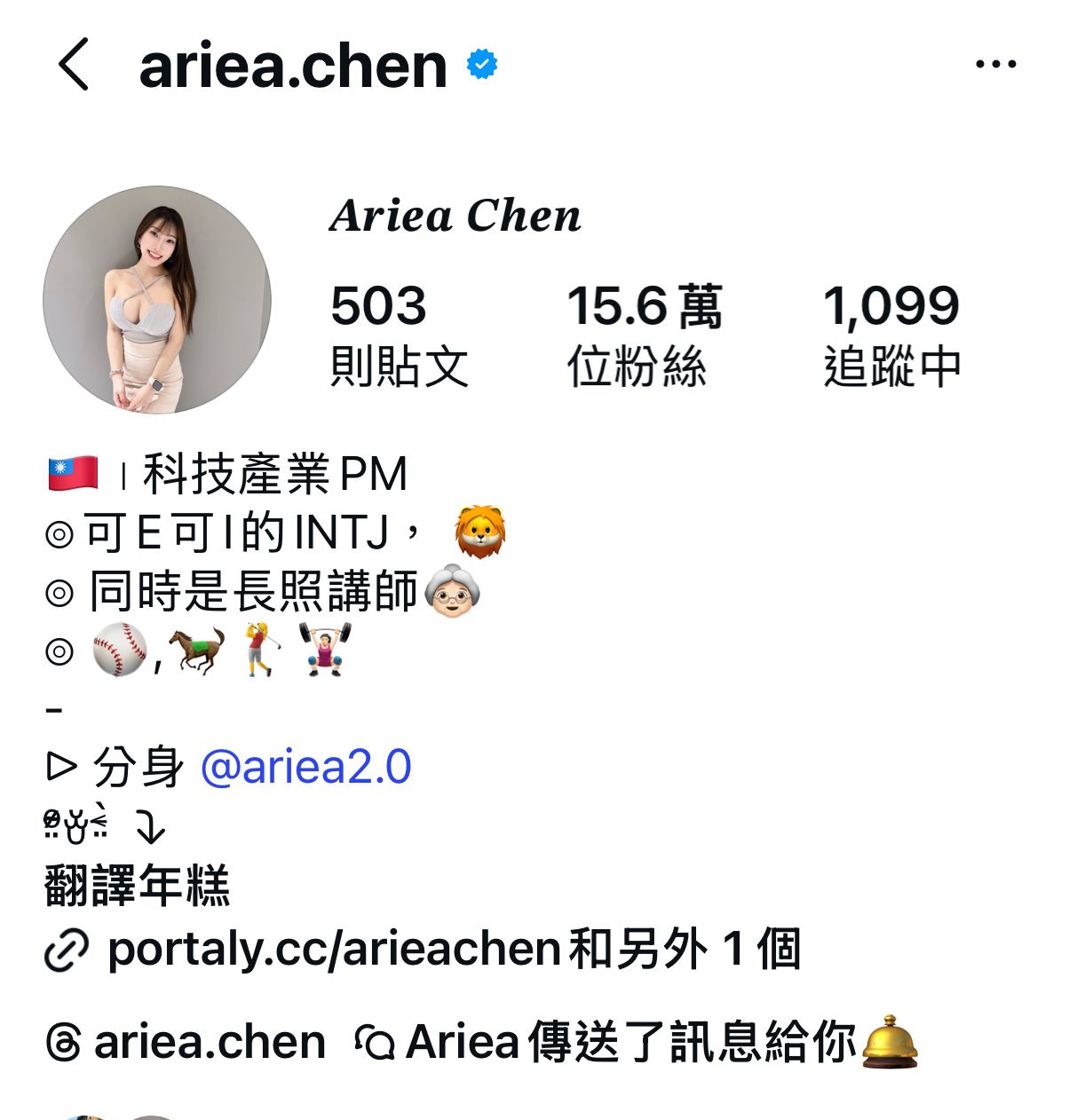The width and height of the screenshot is (1069, 1120).
Task: Open the 'Ariea 傳送了訊息給你' channel
Action: 631,1042
